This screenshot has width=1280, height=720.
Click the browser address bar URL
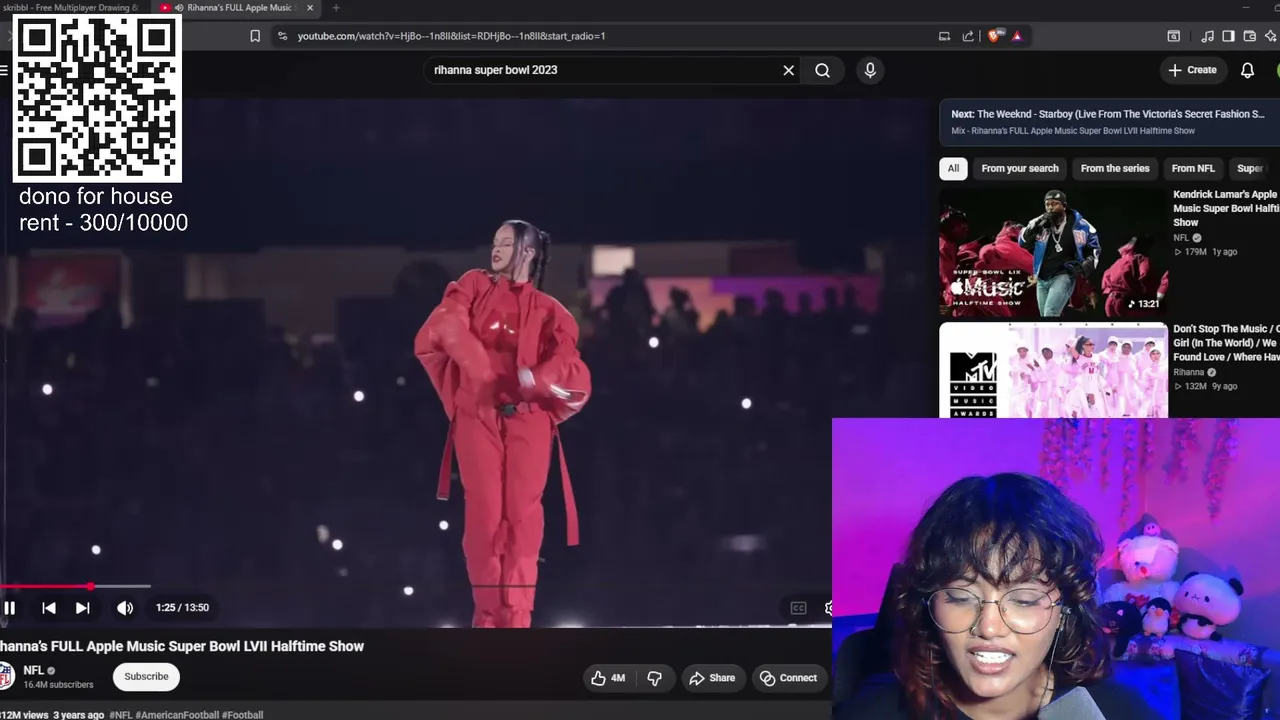(x=451, y=36)
